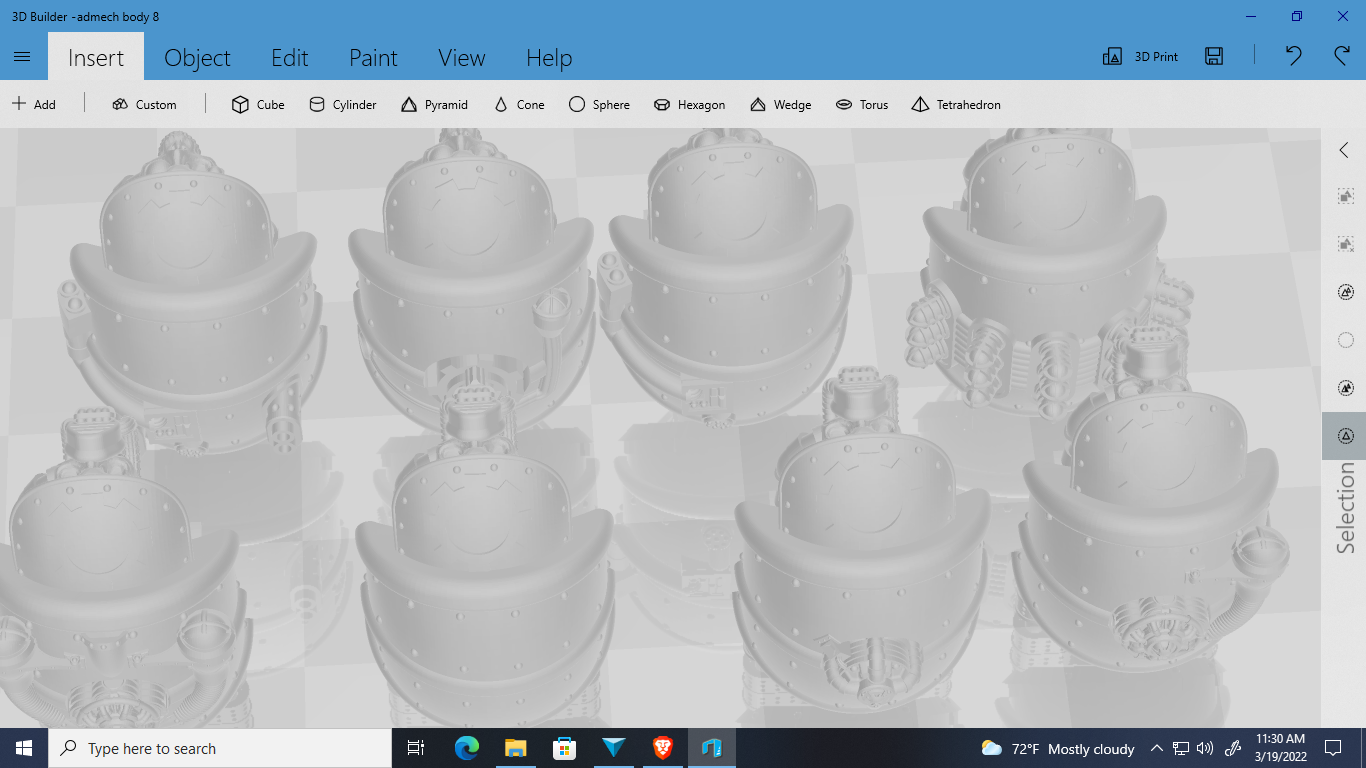Toggle the highlighted single-triangle selection mode
The height and width of the screenshot is (768, 1366).
[x=1345, y=436]
